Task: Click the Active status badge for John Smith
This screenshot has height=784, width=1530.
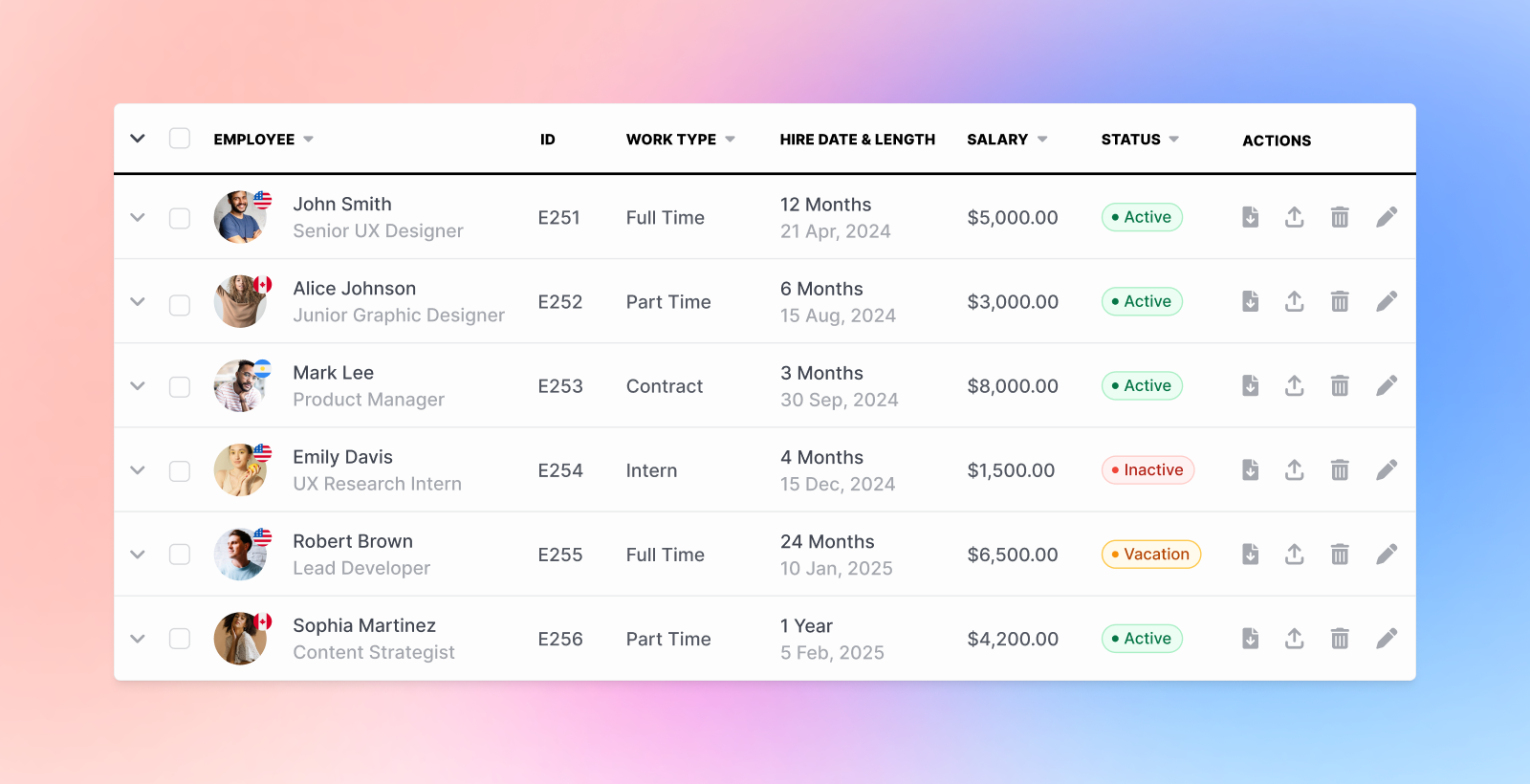Action: pos(1142,217)
